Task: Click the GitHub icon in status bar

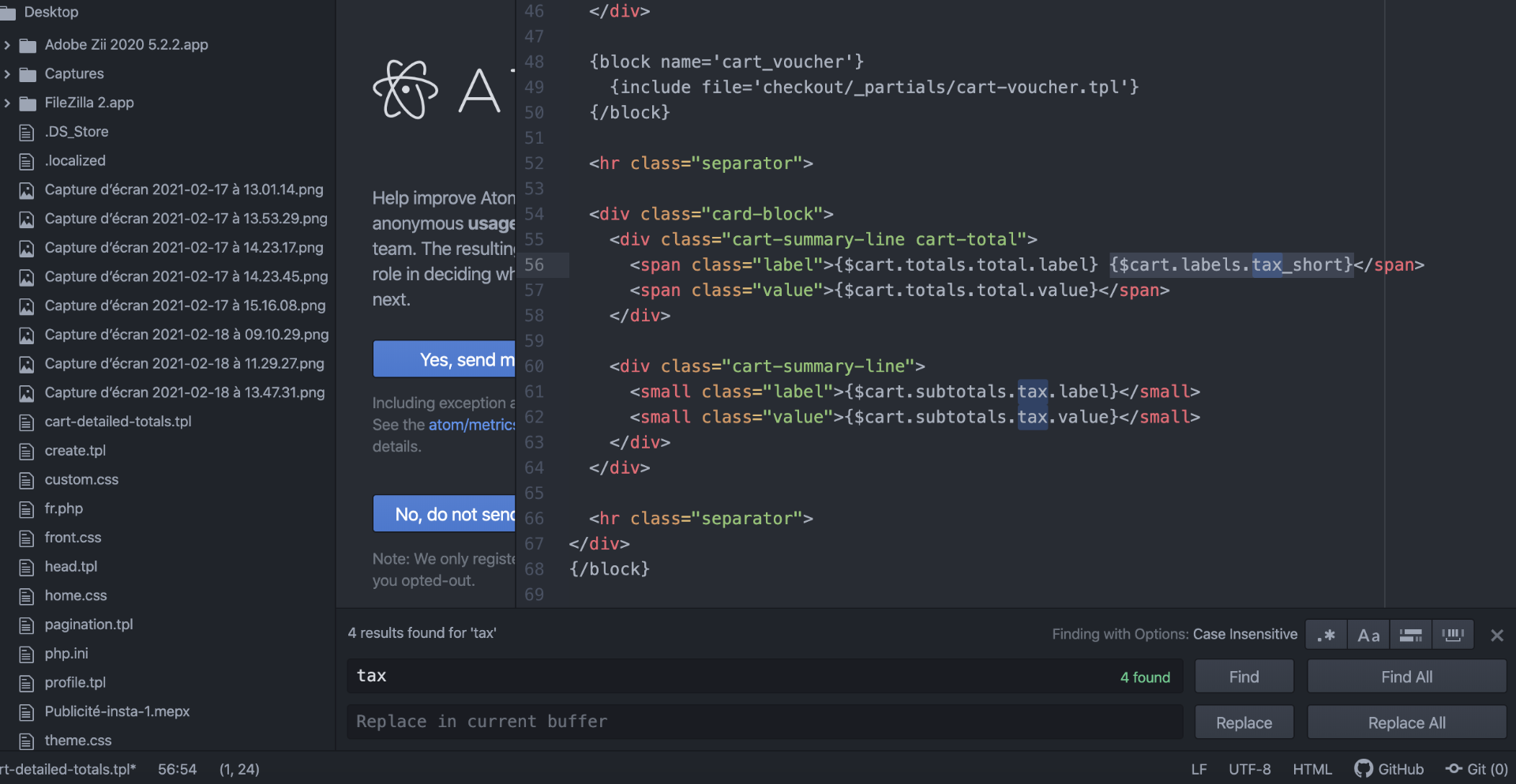Action: [1364, 769]
